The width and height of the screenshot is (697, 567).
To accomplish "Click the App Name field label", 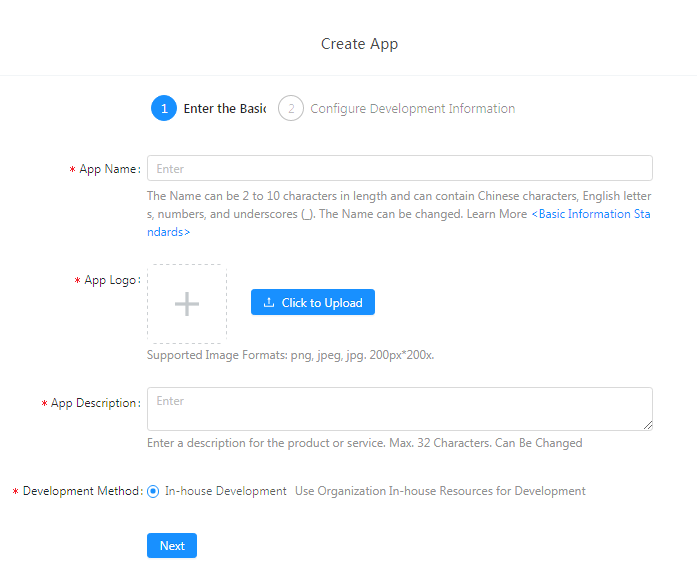I will pyautogui.click(x=109, y=169).
